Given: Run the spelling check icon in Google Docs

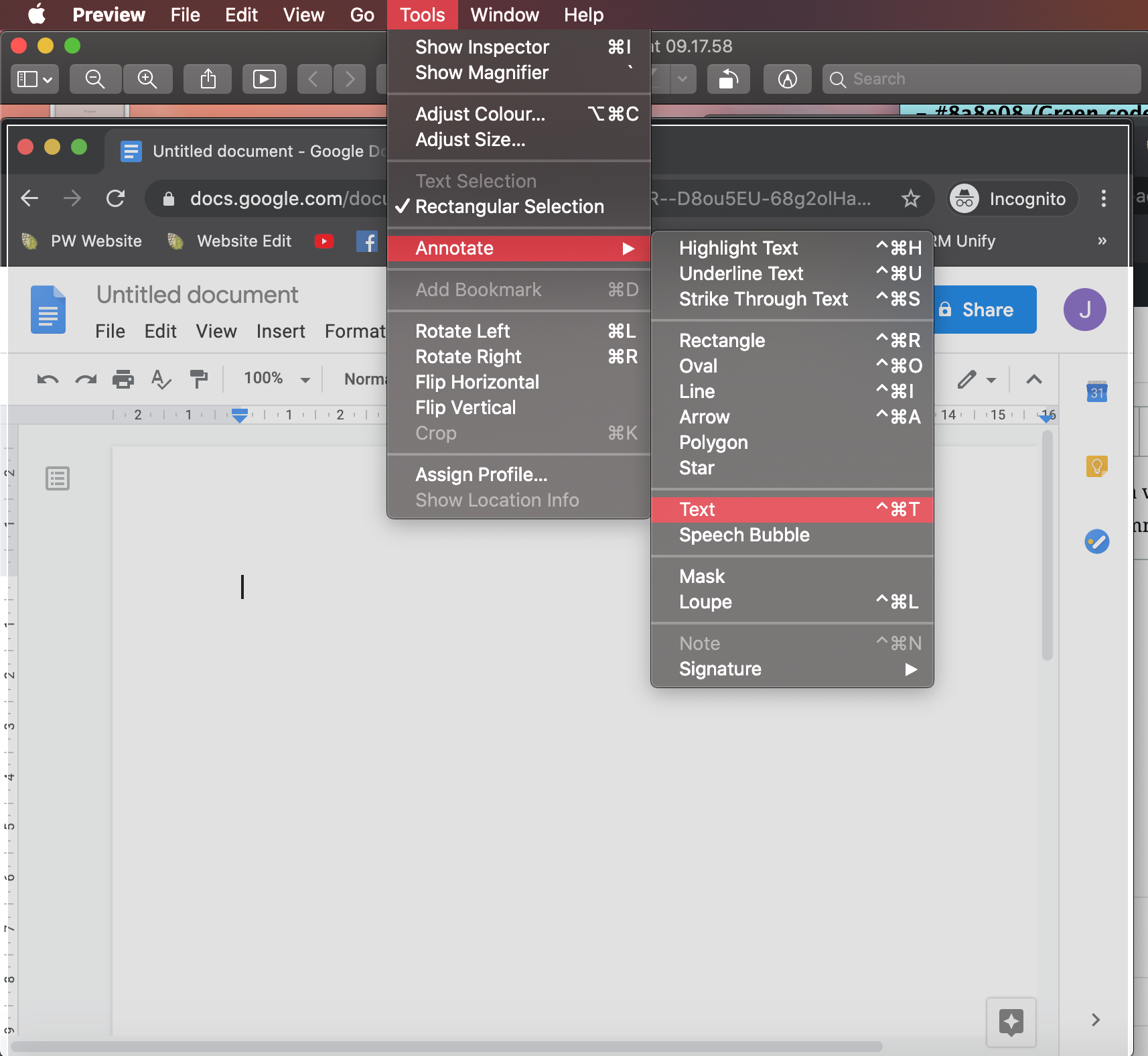Looking at the screenshot, I should point(160,379).
